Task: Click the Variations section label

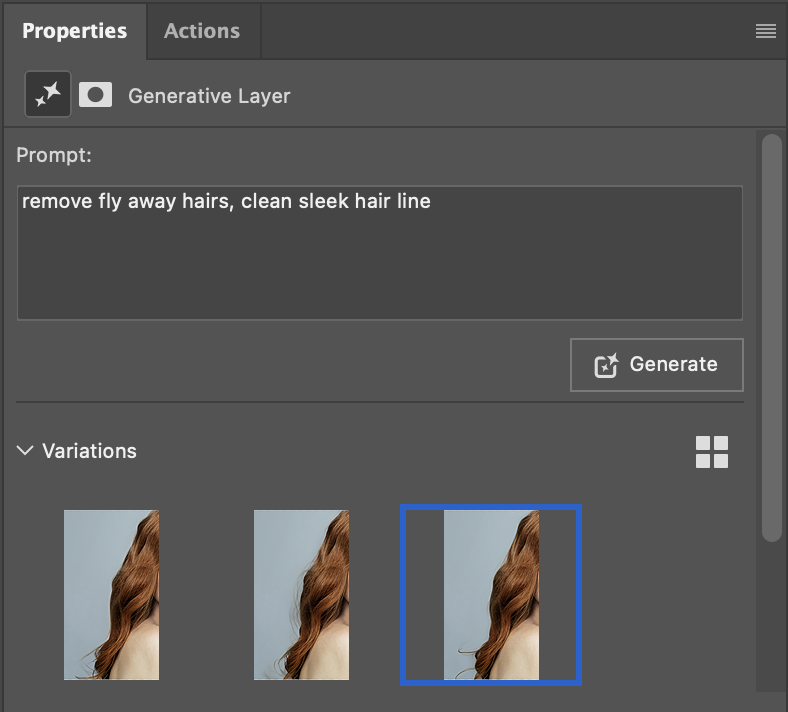Action: [89, 451]
